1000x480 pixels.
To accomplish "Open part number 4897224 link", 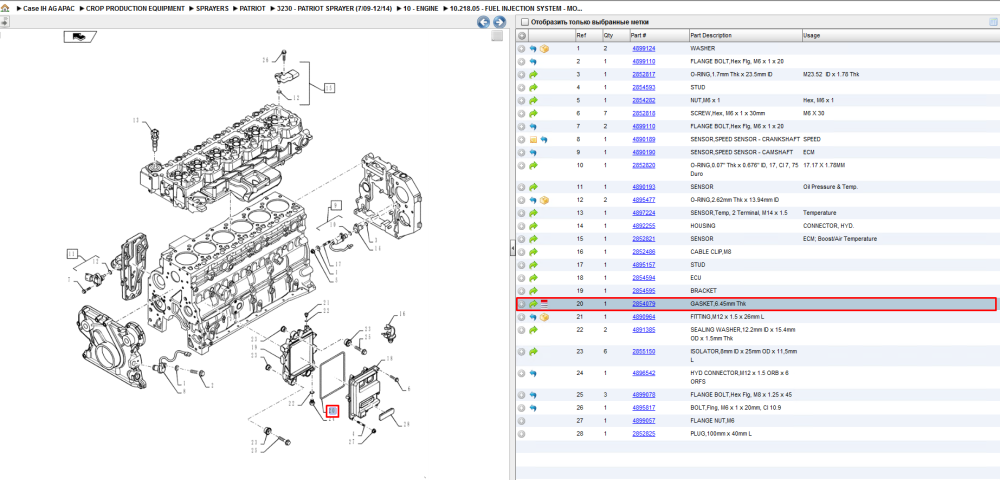I will tap(643, 213).
